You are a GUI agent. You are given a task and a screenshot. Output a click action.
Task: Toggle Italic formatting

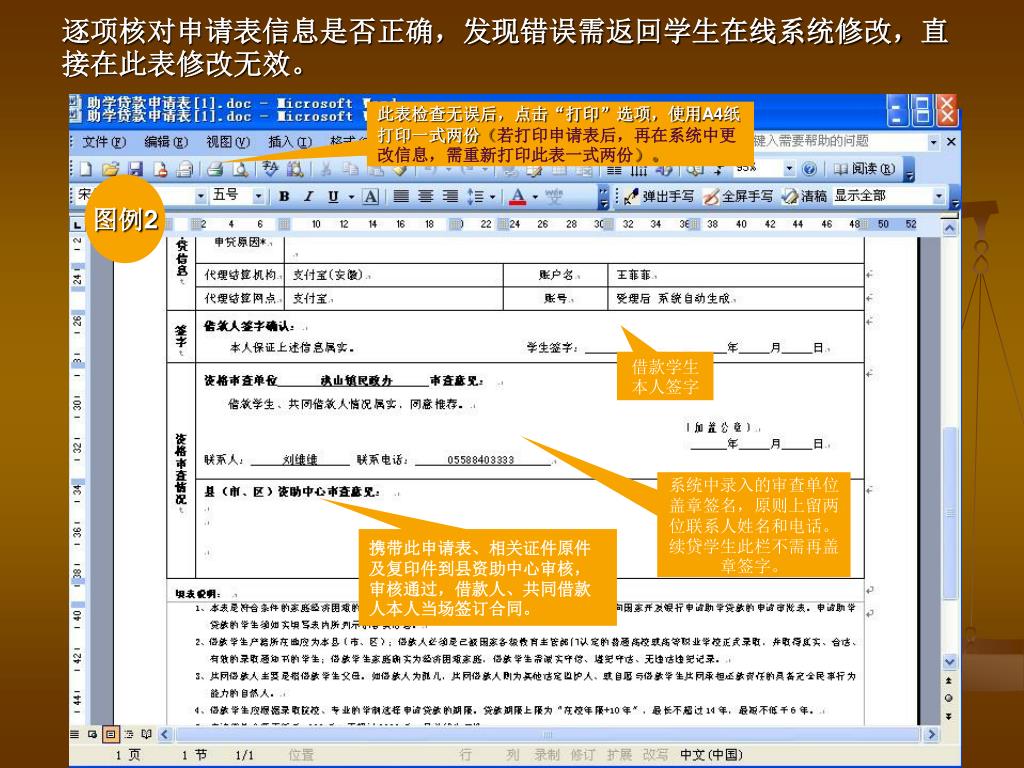click(x=308, y=196)
